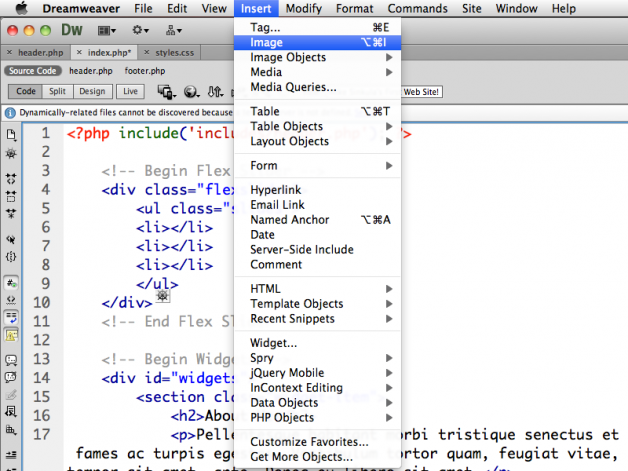The image size is (628, 471).
Task: Open the Site management dropdown icon
Action: coord(174,30)
